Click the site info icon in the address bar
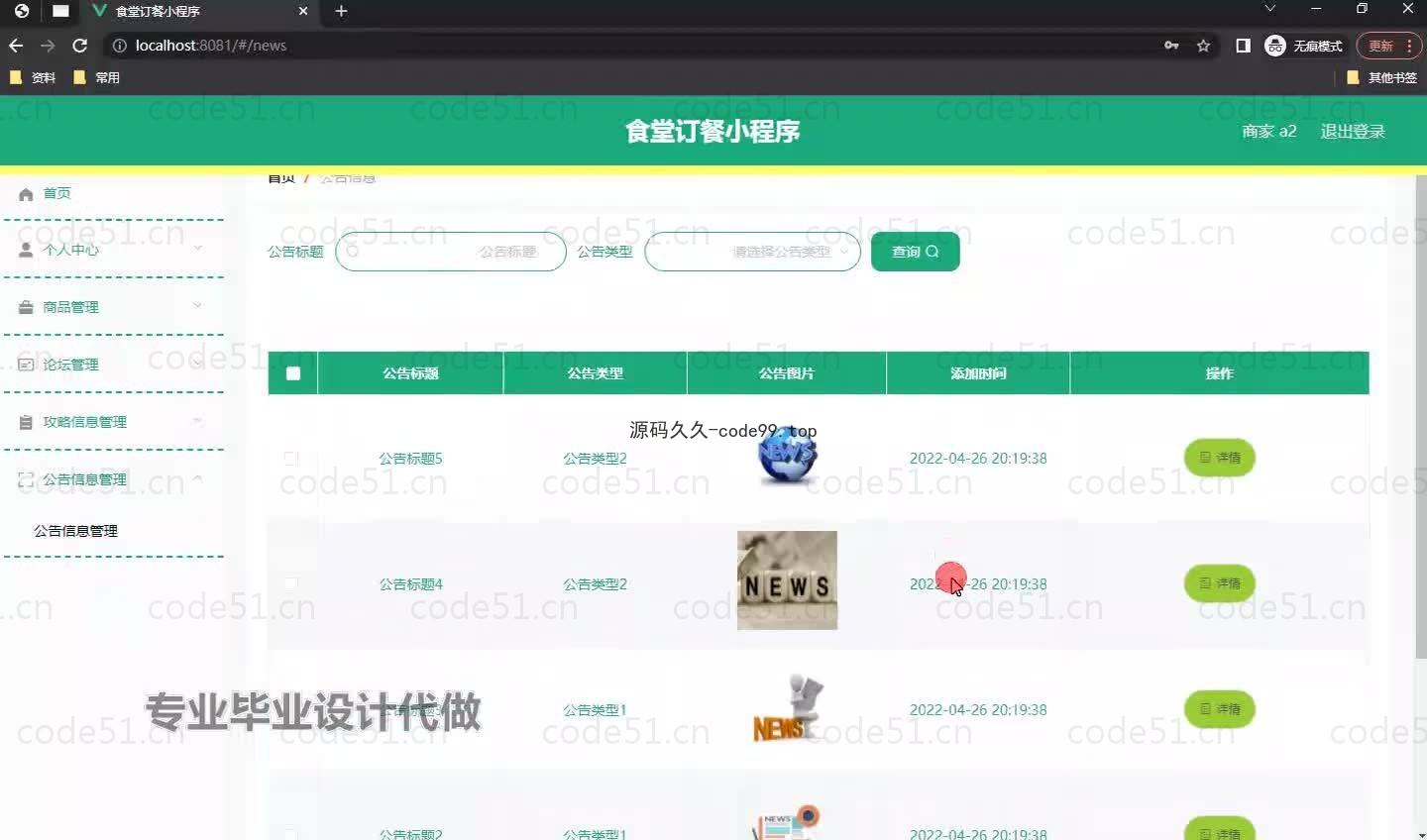Image resolution: width=1427 pixels, height=840 pixels. click(119, 46)
